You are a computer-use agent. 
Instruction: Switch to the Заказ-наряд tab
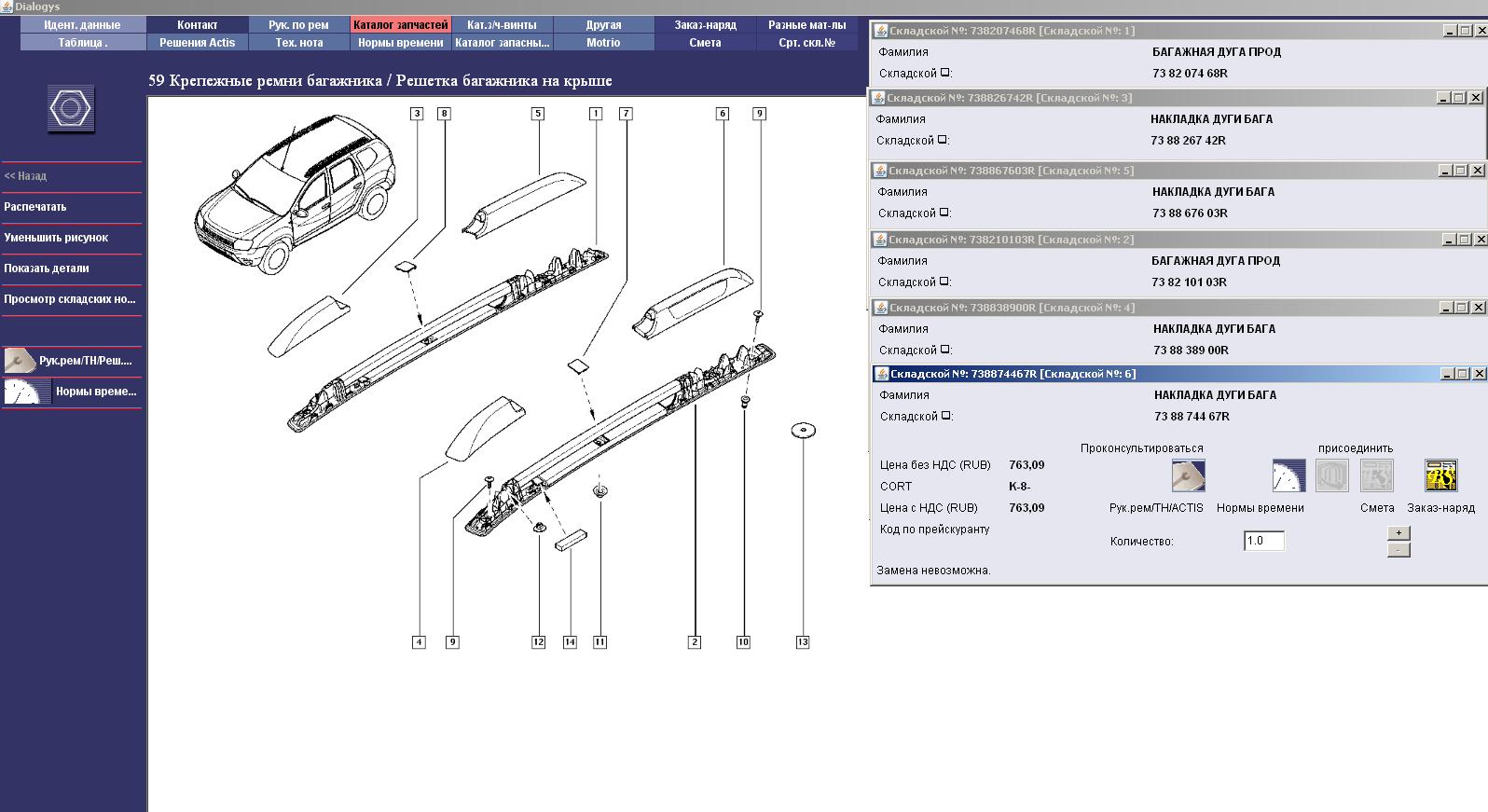tap(706, 25)
